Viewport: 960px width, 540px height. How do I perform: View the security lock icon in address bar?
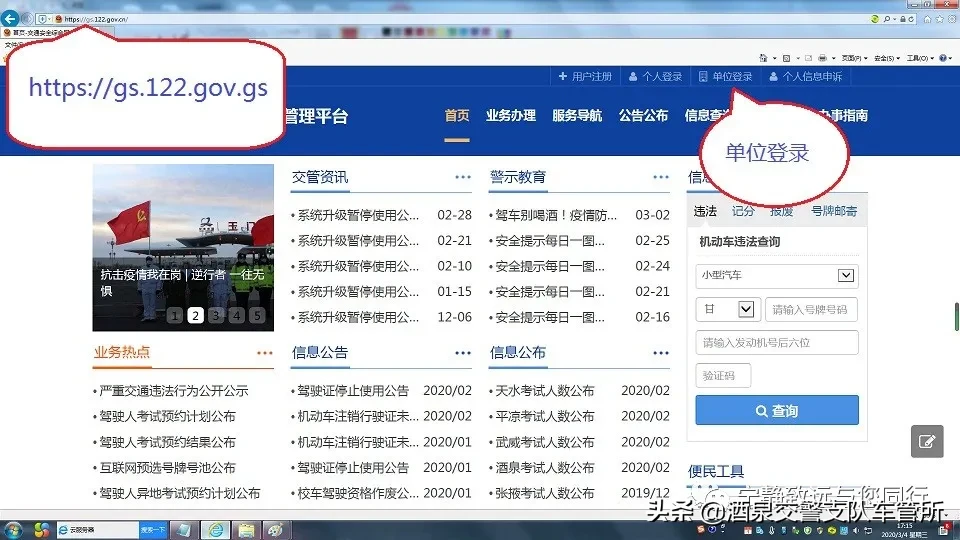click(x=902, y=19)
